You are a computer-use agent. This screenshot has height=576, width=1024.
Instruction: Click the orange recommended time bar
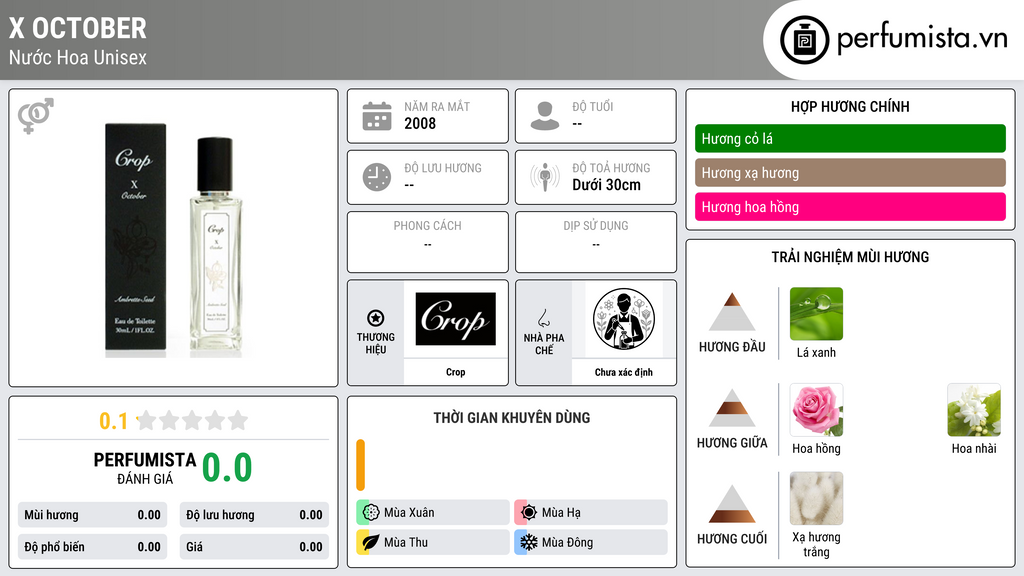(360, 465)
